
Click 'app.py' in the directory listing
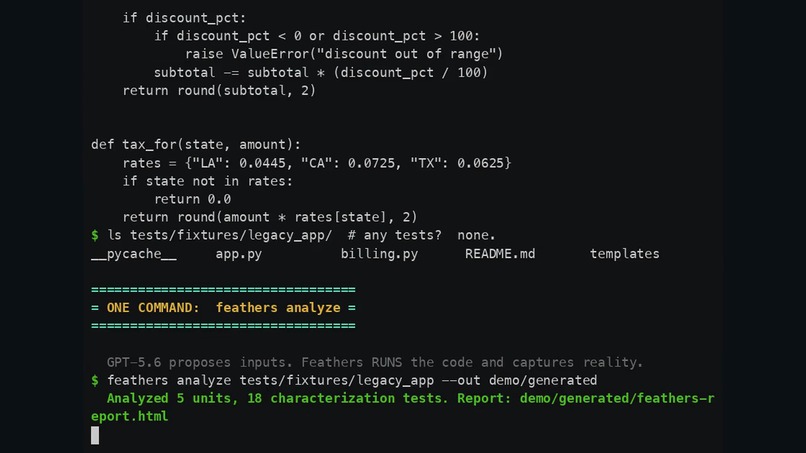[x=239, y=254]
